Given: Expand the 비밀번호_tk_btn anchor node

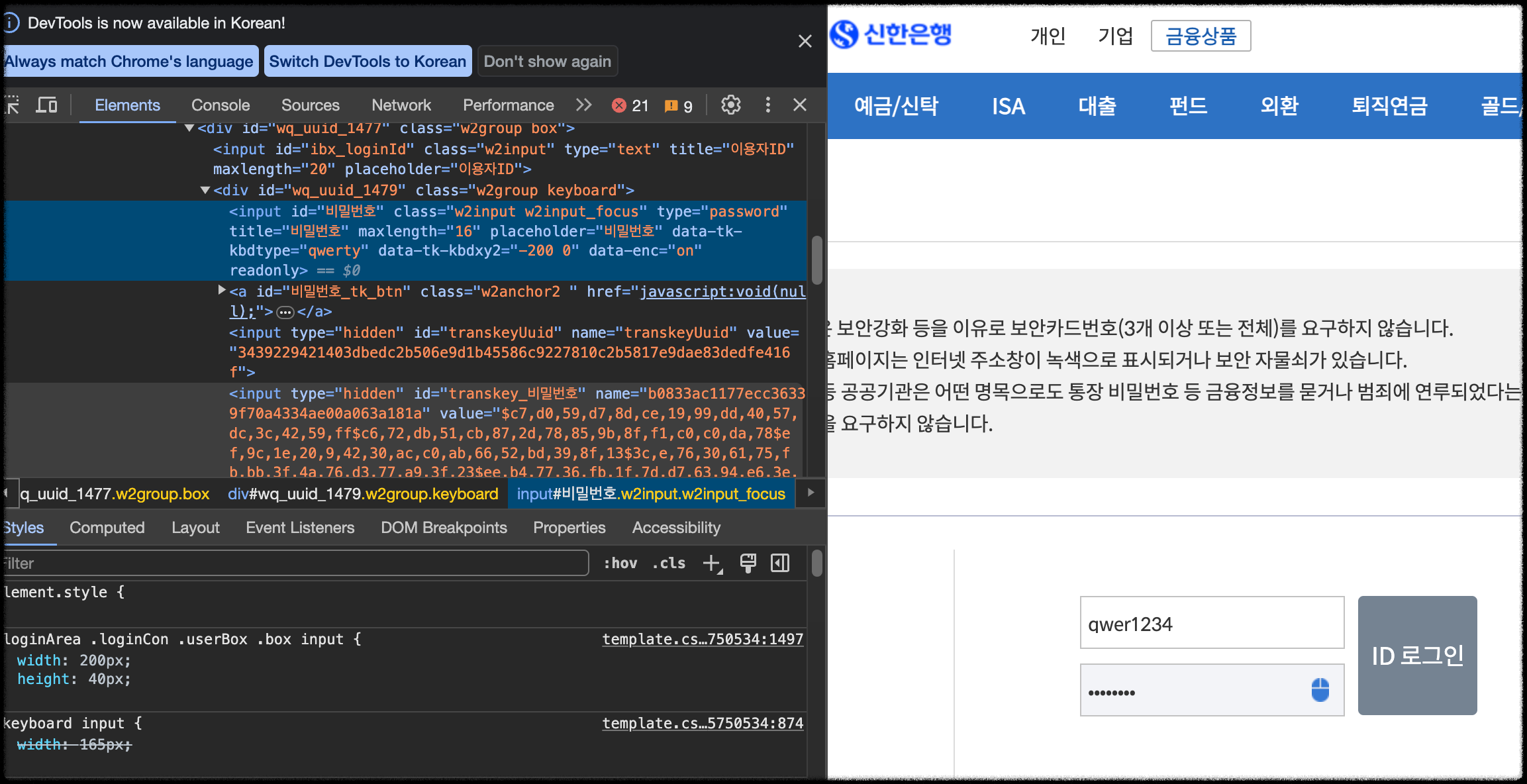Looking at the screenshot, I should click(222, 290).
